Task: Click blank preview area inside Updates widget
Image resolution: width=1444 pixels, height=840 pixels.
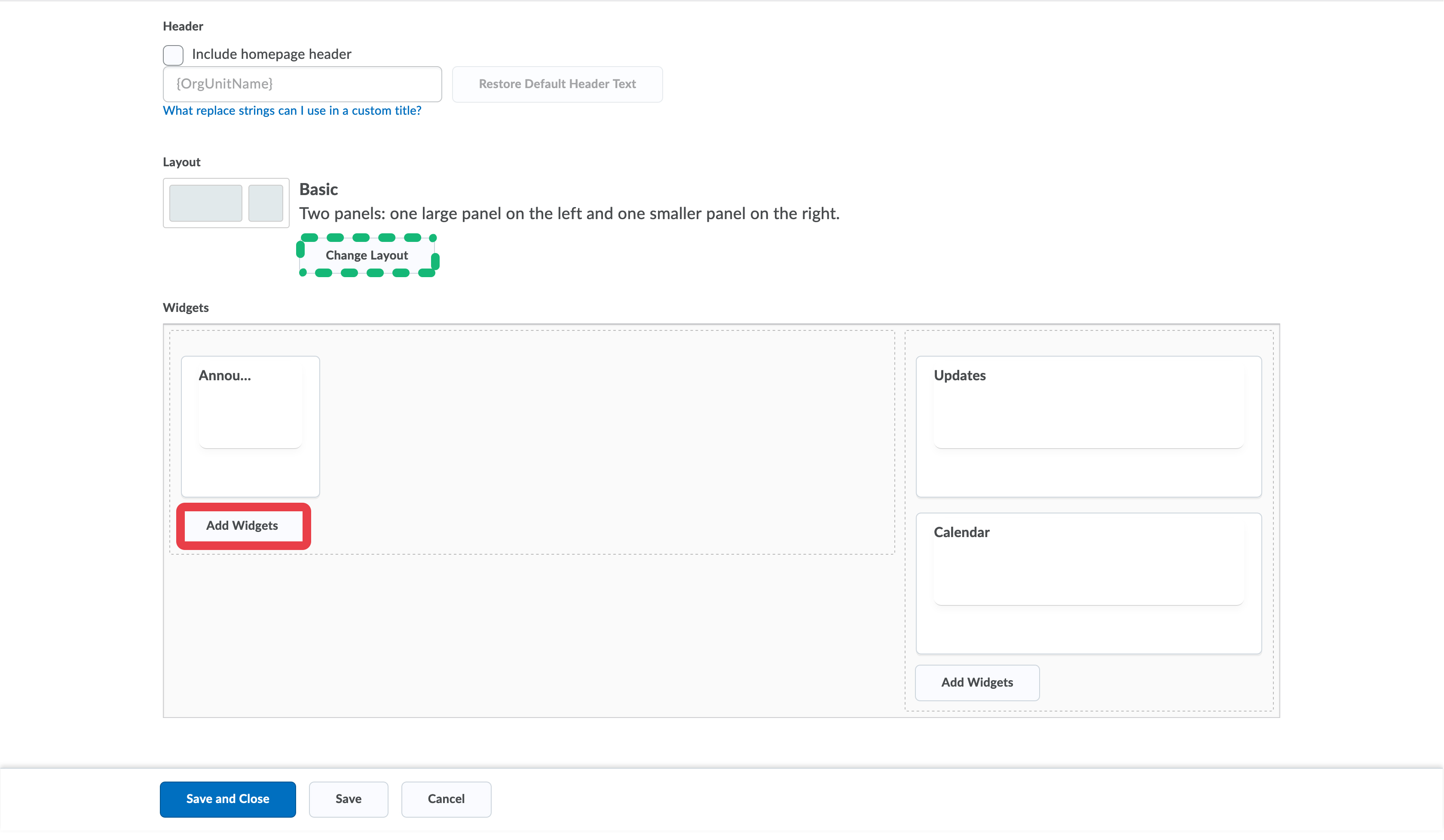Action: [x=1088, y=418]
